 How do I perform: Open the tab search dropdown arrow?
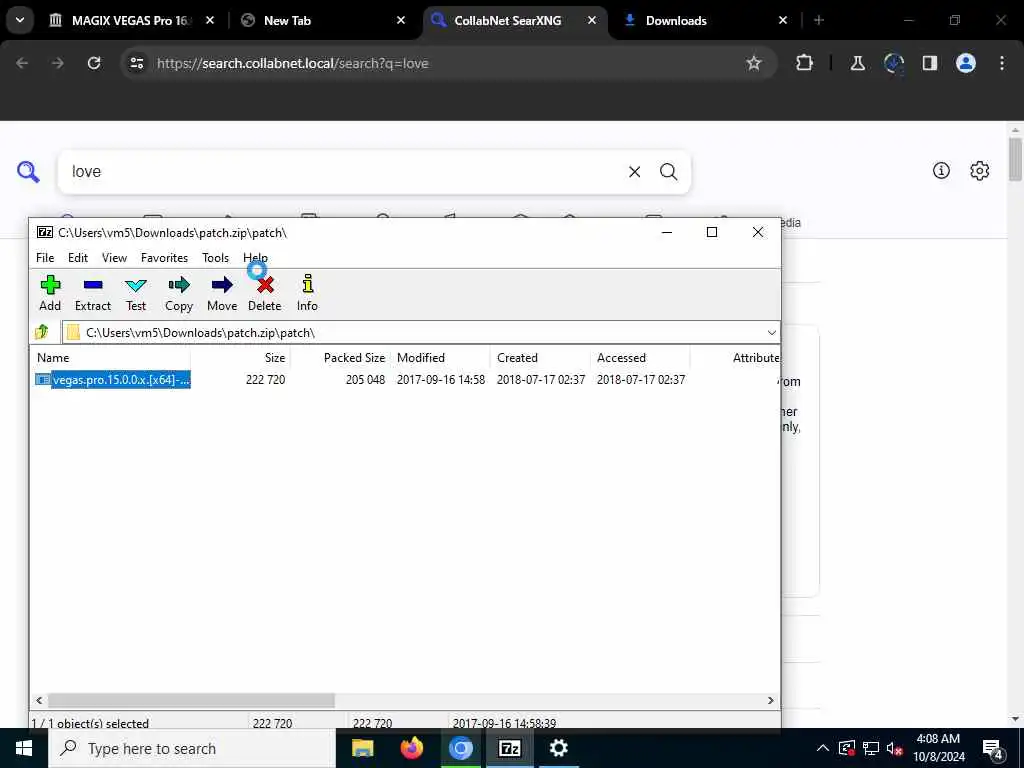[20, 20]
